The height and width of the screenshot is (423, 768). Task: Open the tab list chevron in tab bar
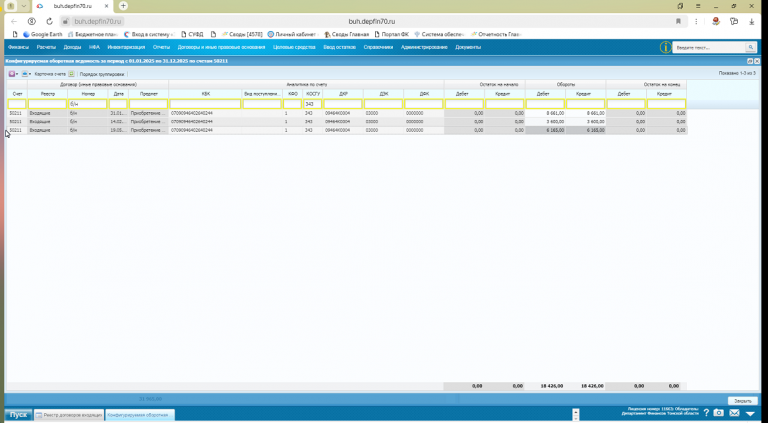pyautogui.click(x=24, y=6)
